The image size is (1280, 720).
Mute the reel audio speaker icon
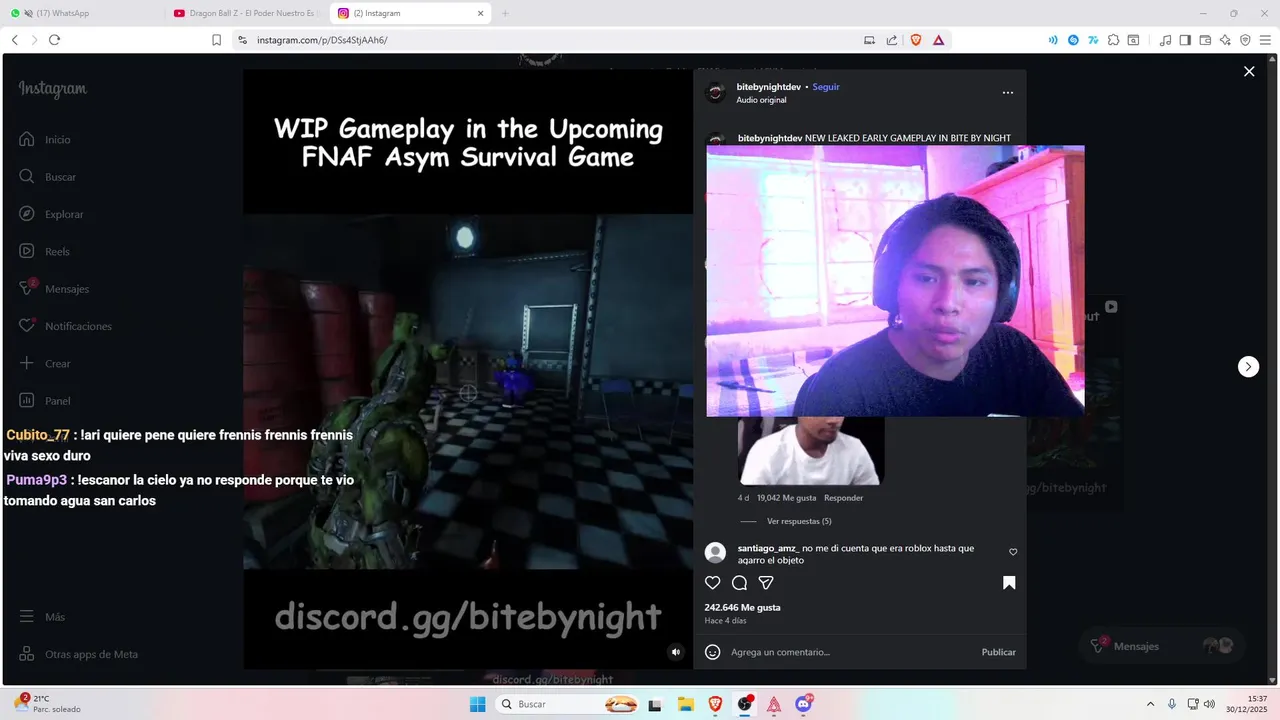tap(675, 652)
